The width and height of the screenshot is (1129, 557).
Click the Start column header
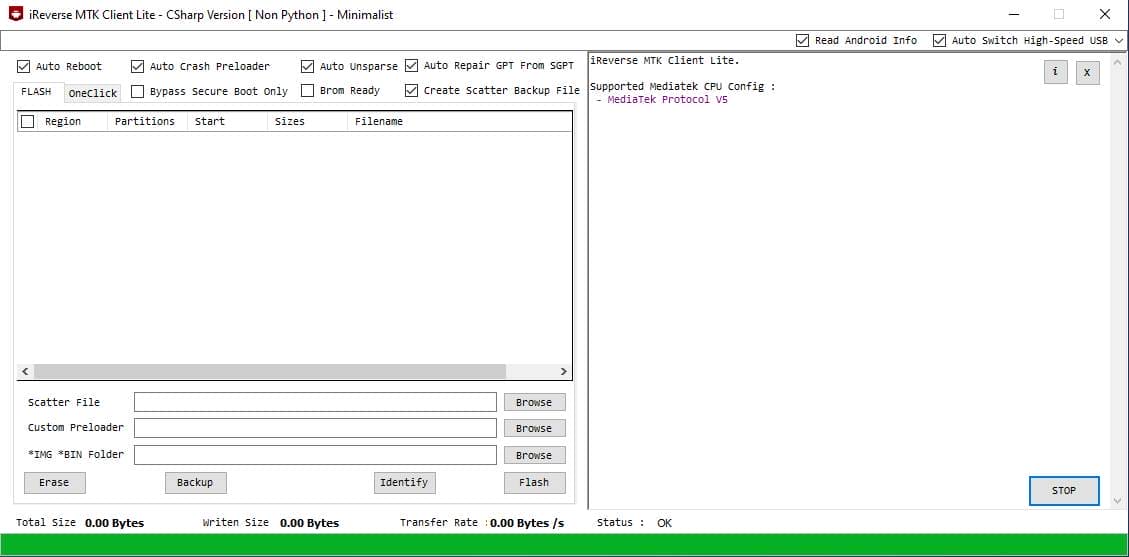(227, 122)
